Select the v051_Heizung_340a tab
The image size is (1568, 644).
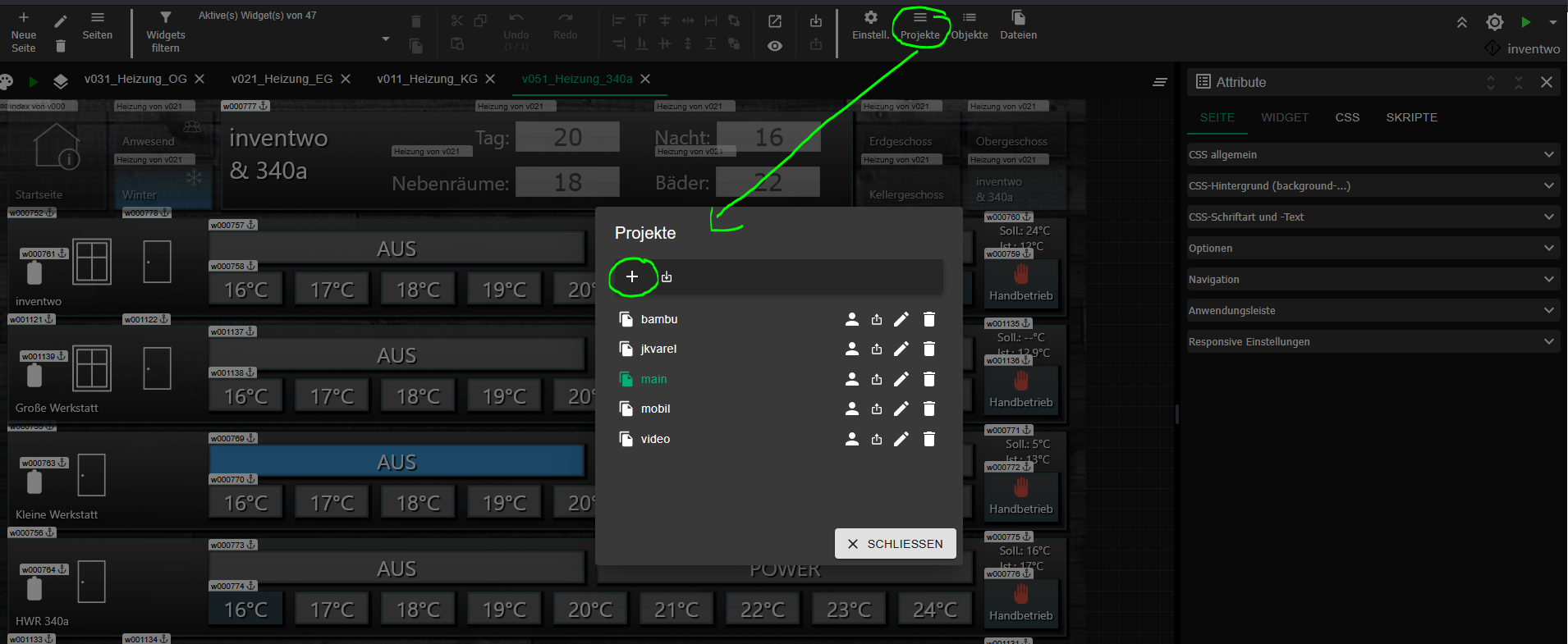pyautogui.click(x=577, y=79)
